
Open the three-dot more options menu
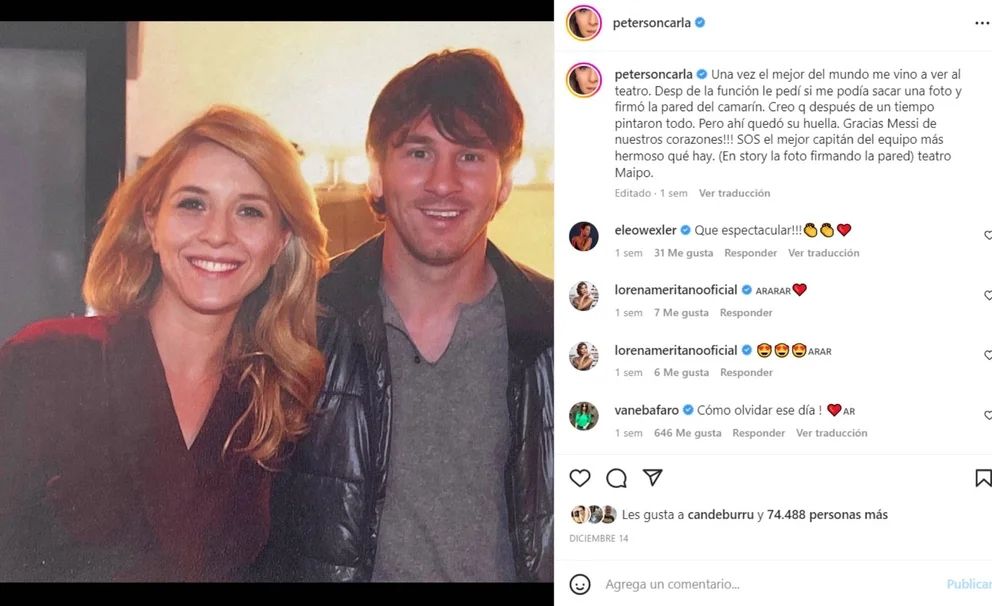981,22
